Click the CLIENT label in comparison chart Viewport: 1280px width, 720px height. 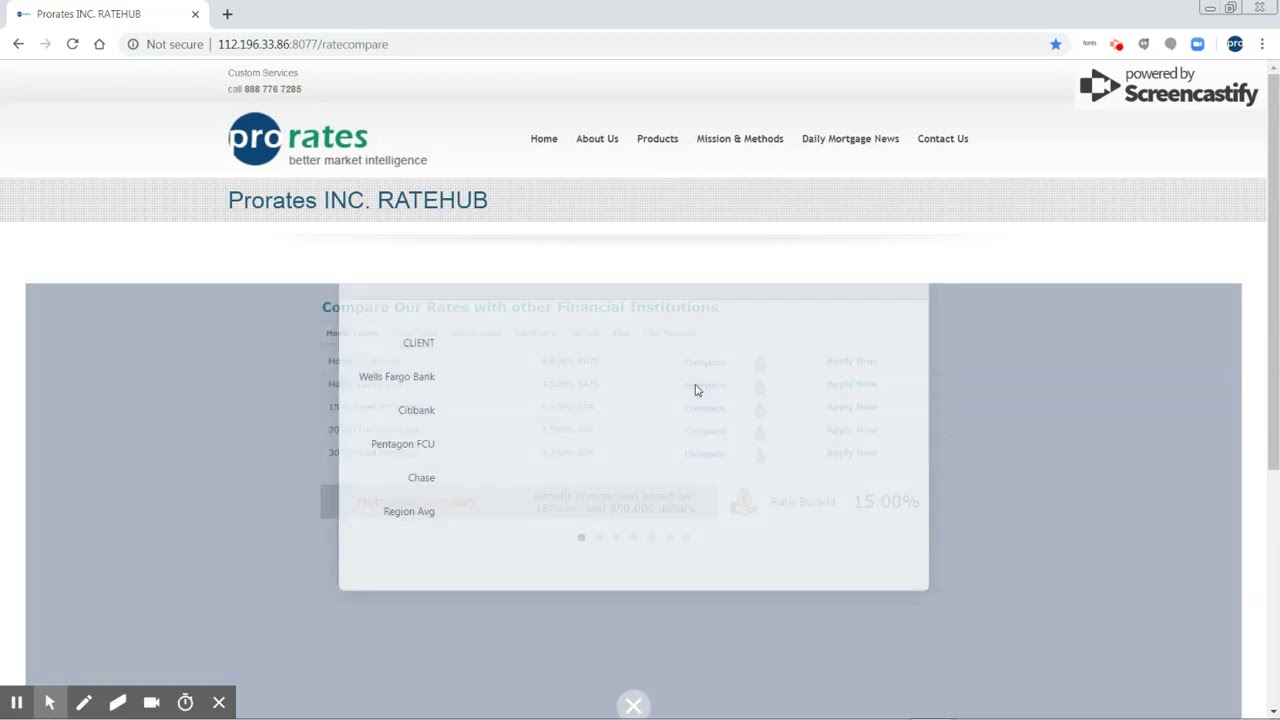(419, 343)
